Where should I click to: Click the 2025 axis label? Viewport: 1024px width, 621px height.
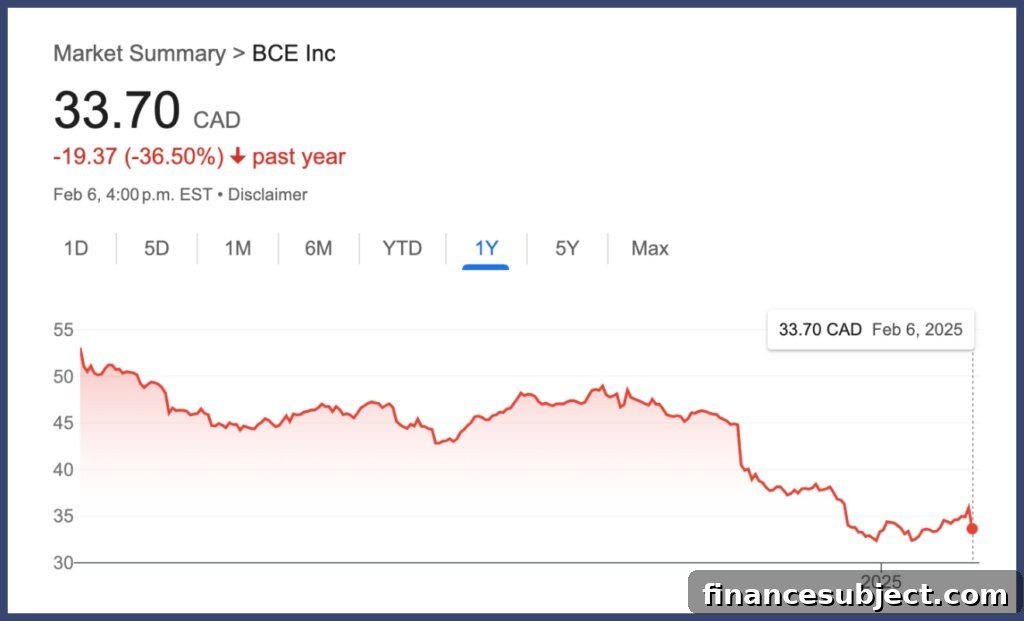point(881,581)
